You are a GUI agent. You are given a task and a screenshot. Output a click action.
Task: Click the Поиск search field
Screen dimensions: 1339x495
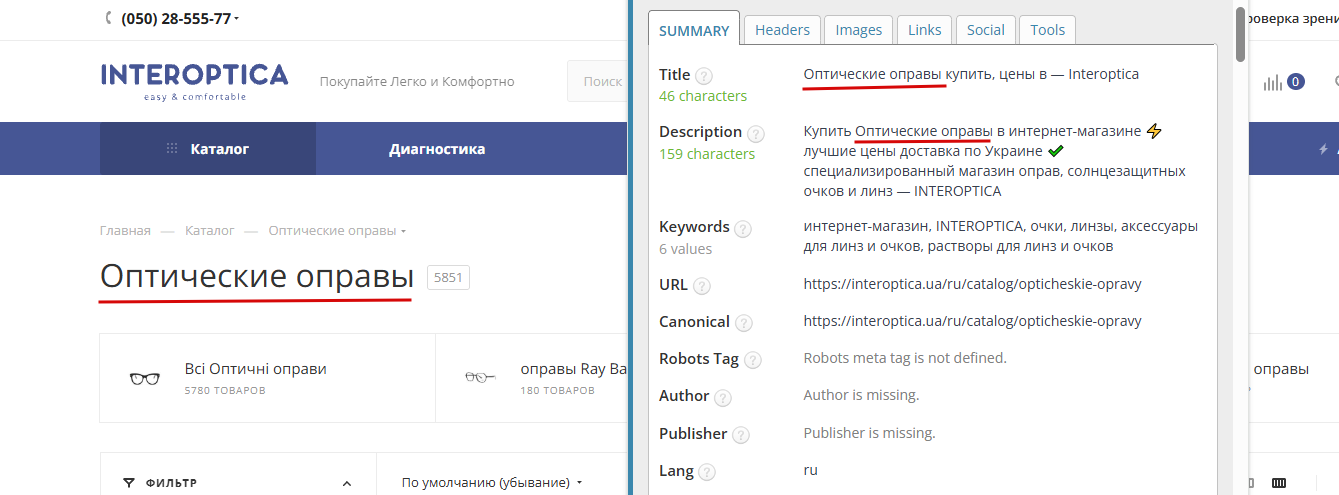598,81
